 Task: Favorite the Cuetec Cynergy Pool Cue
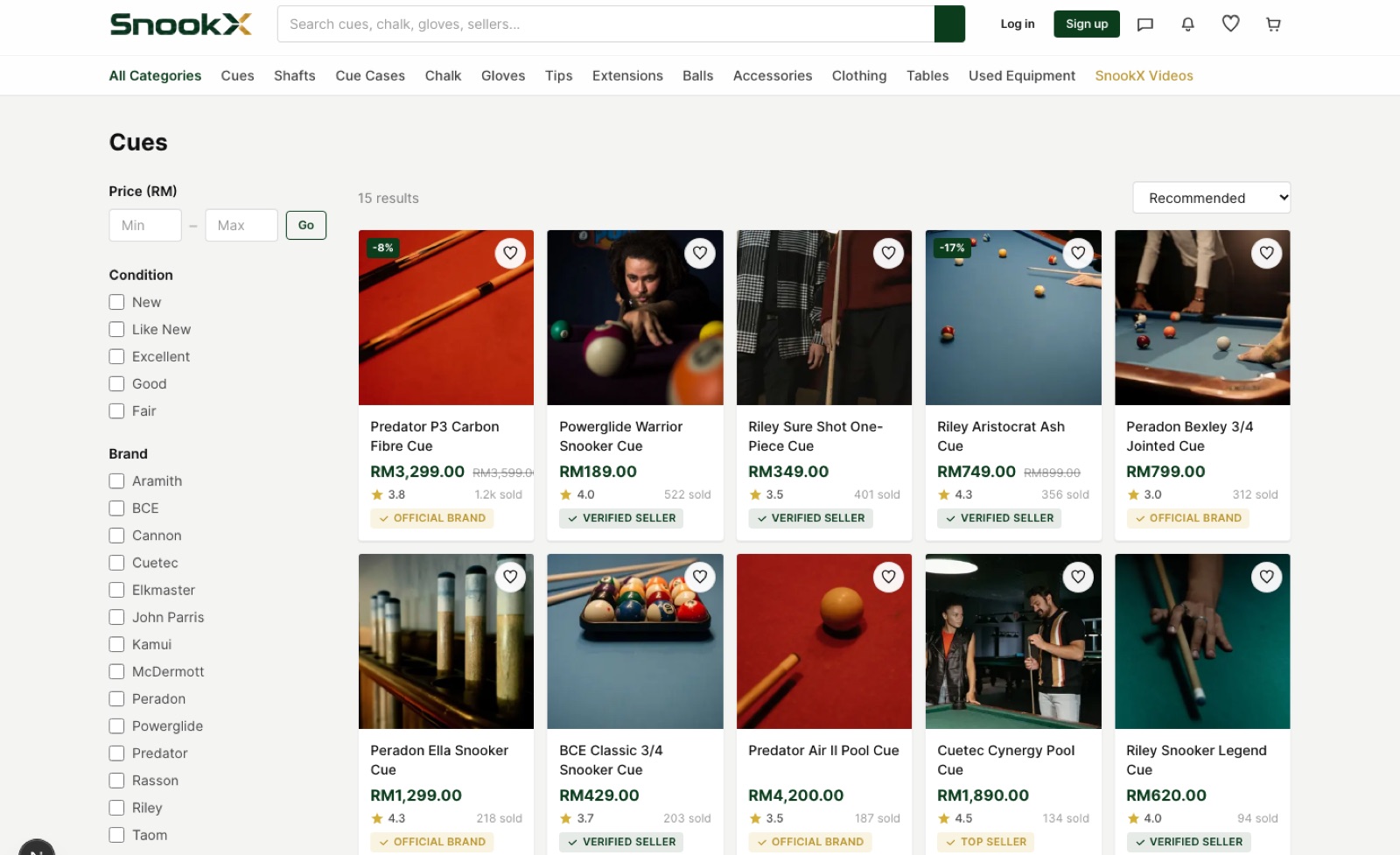pyautogui.click(x=1078, y=577)
